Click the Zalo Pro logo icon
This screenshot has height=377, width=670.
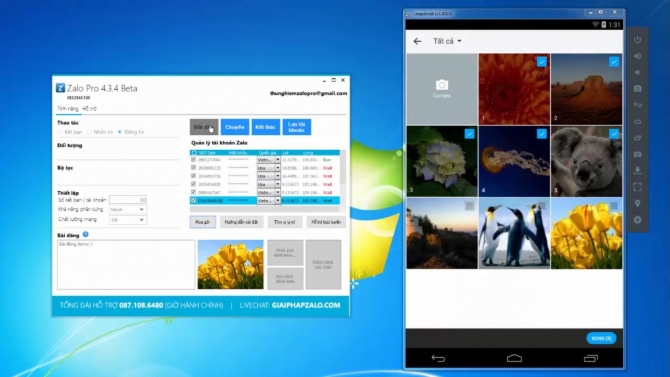pyautogui.click(x=60, y=88)
